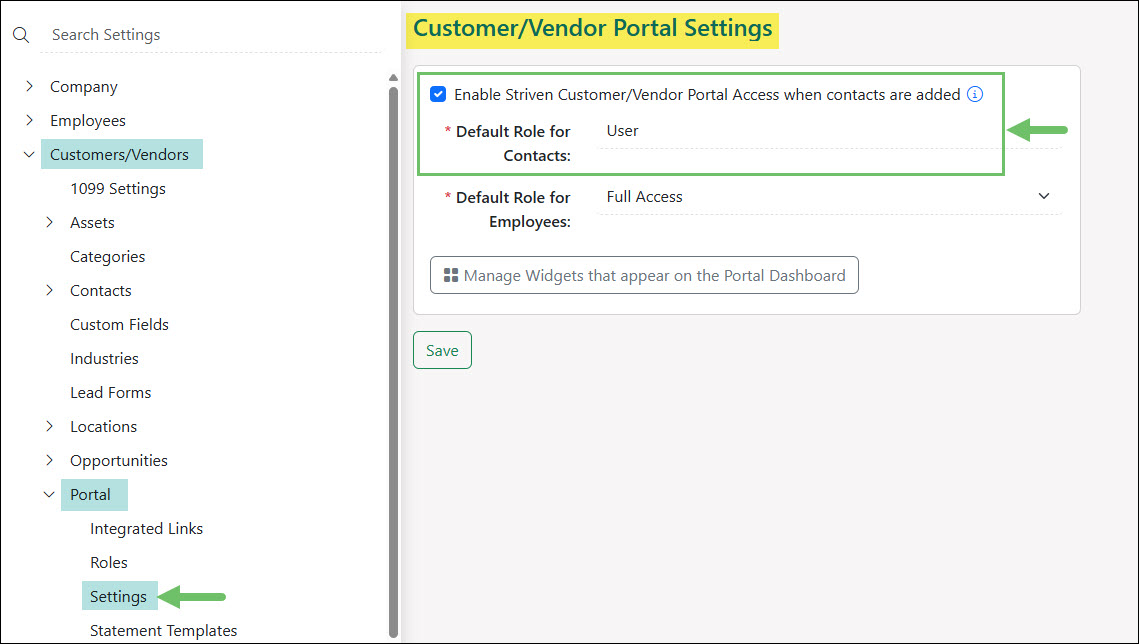1139x644 pixels.
Task: Expand the Assets subsection
Action: 50,223
